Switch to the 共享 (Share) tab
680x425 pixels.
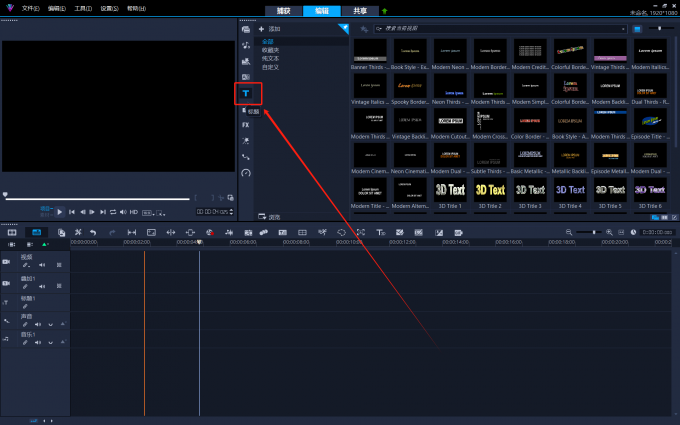point(360,10)
